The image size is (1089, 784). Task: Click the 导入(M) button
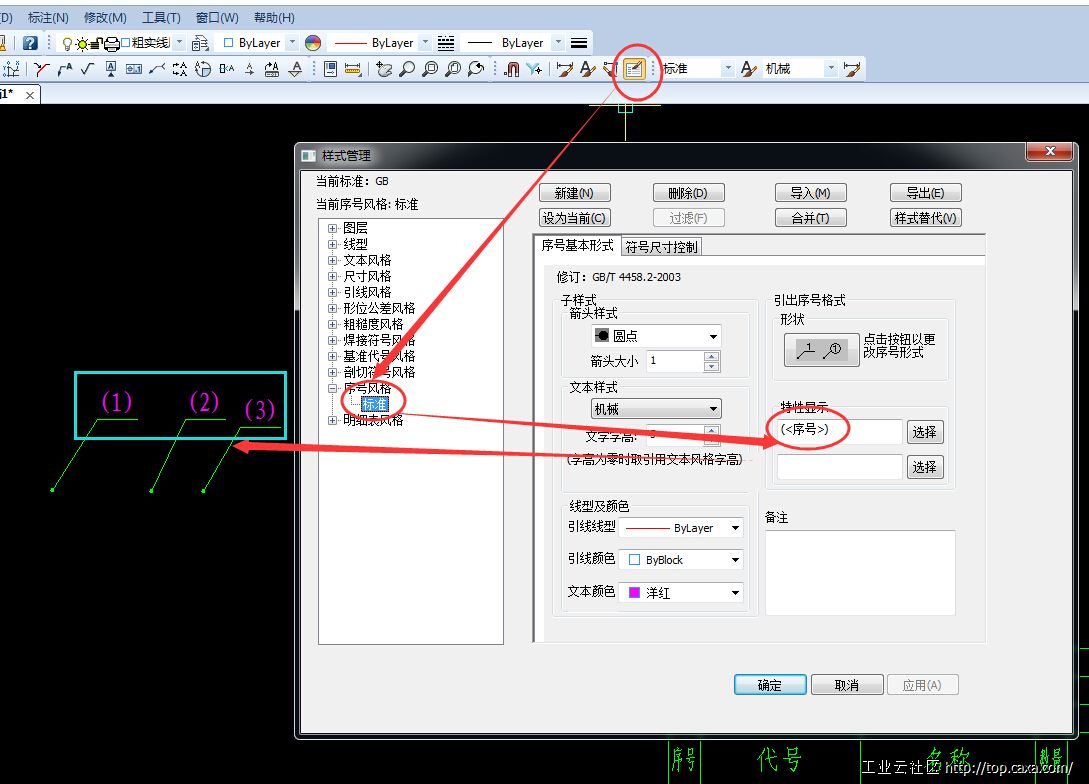point(810,192)
